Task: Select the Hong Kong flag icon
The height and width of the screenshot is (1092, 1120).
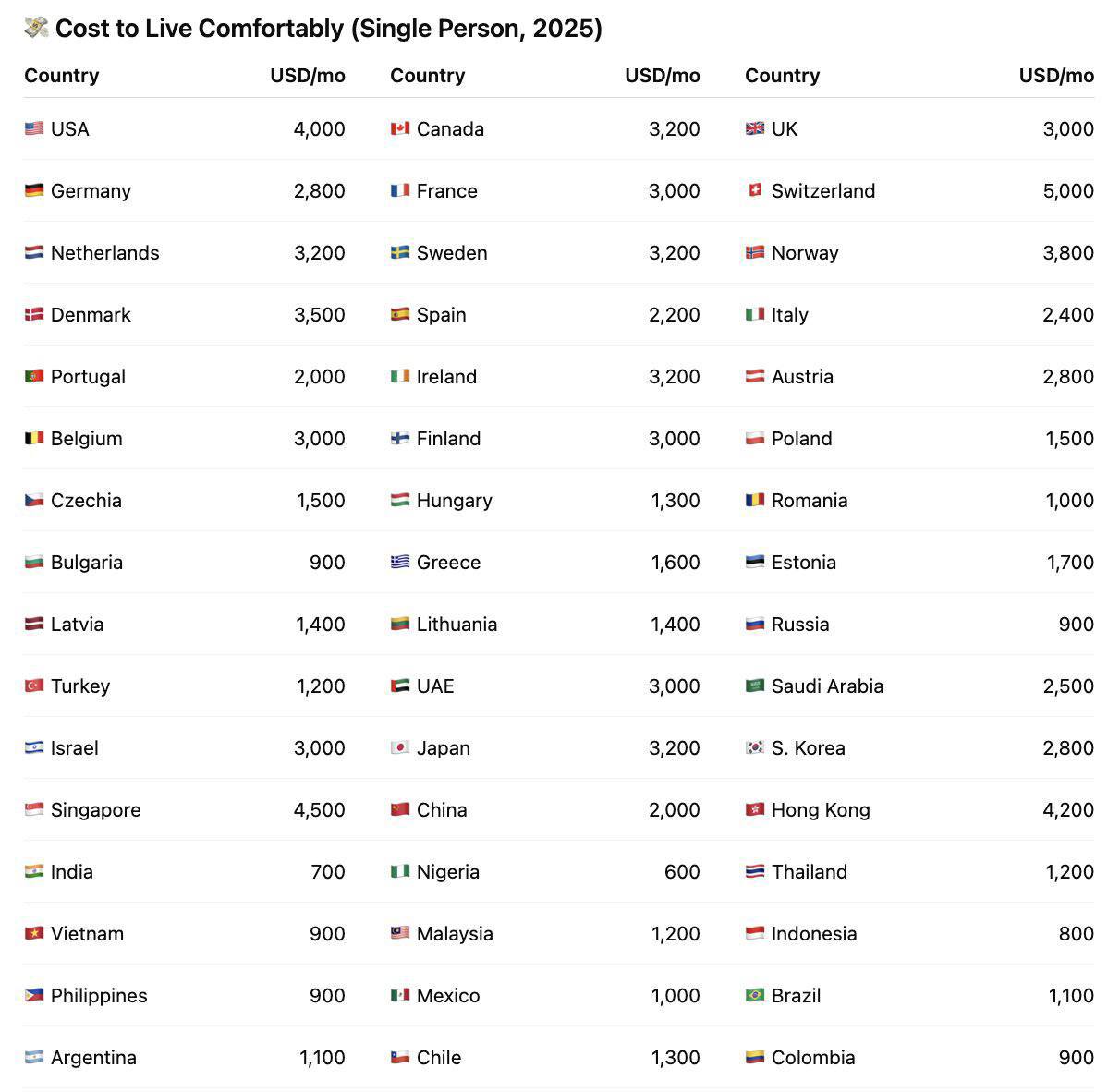Action: point(755,809)
